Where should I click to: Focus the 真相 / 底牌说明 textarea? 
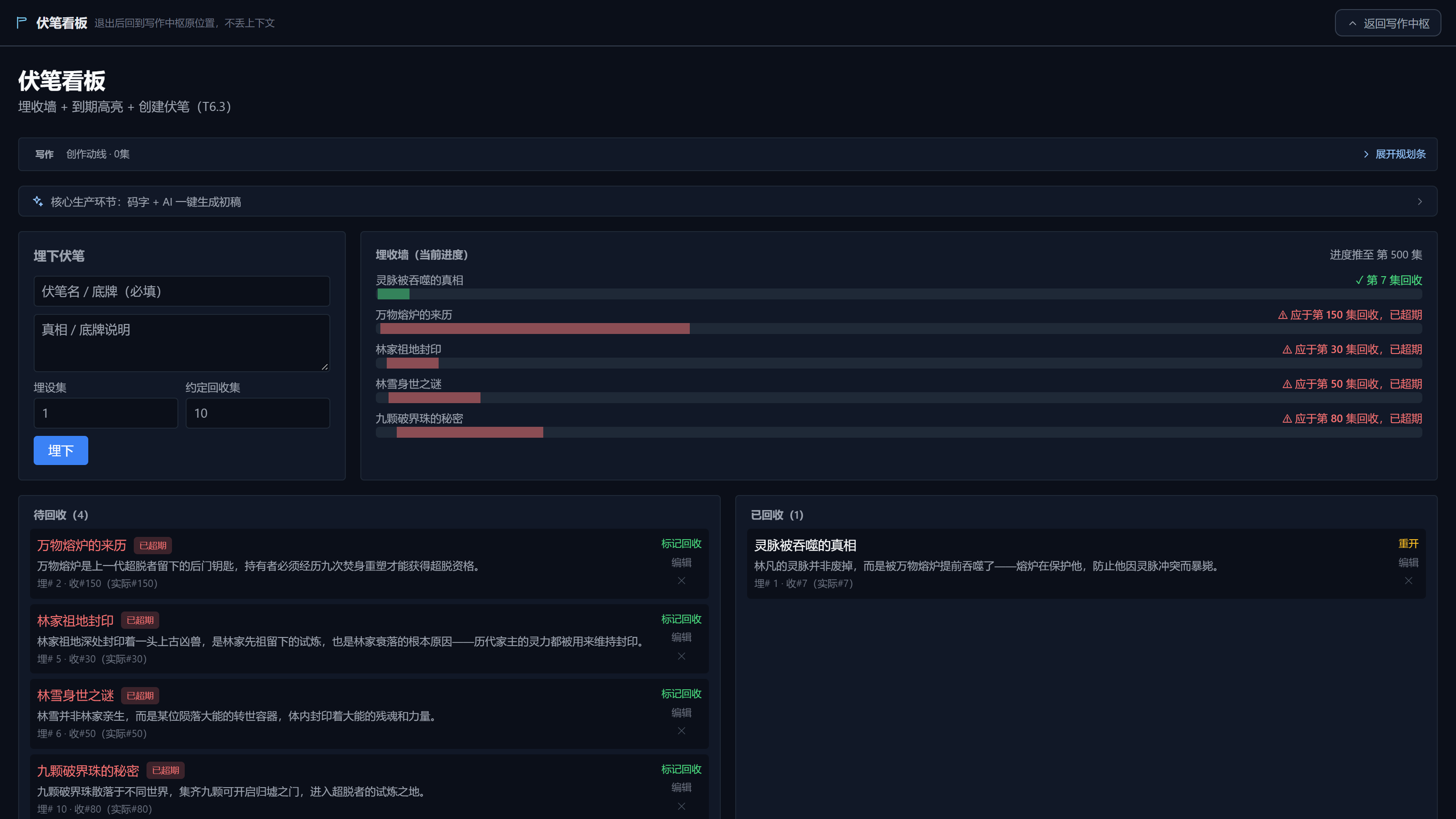click(182, 343)
